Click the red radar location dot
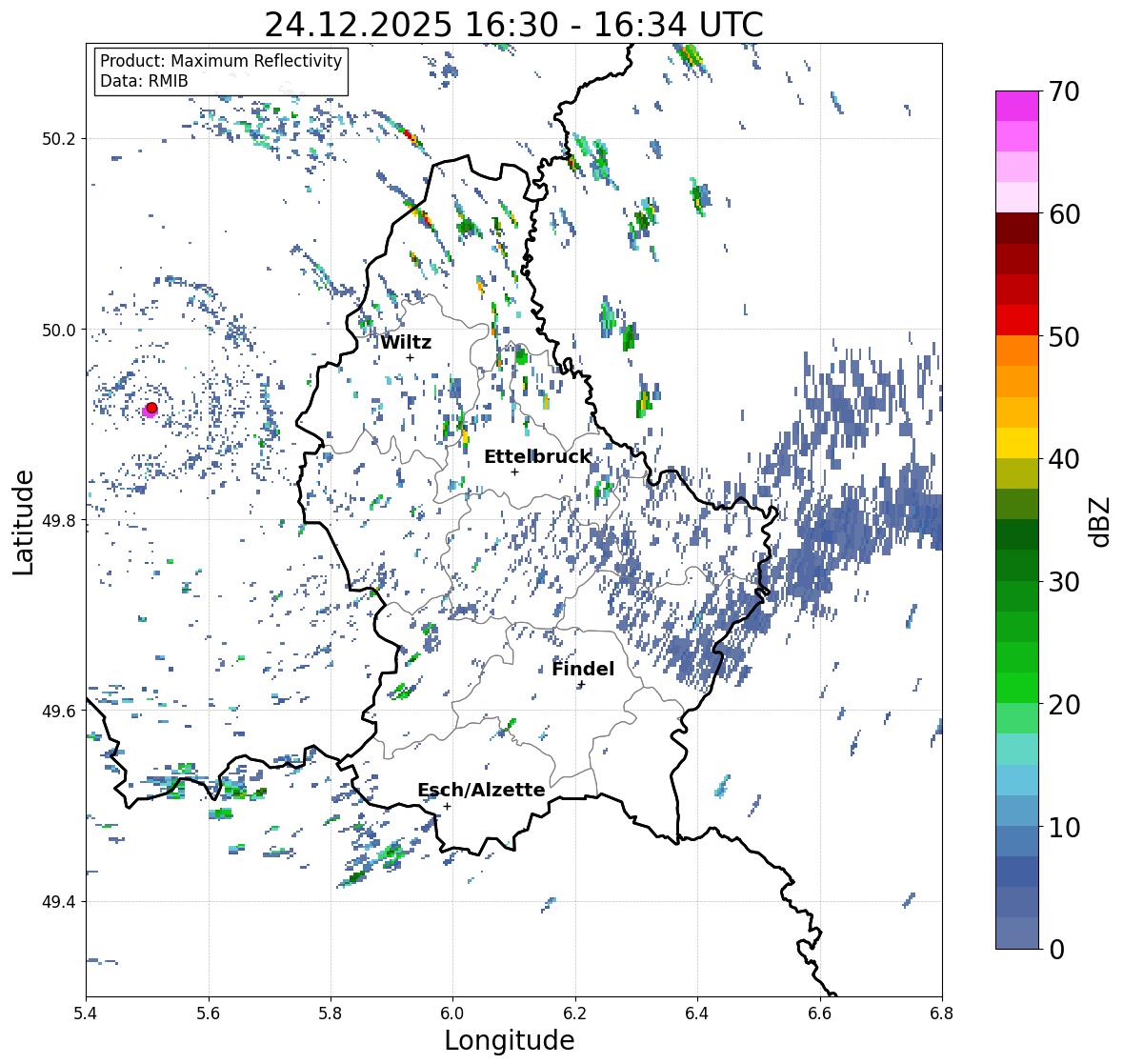The height and width of the screenshot is (1064, 1123). pyautogui.click(x=151, y=408)
